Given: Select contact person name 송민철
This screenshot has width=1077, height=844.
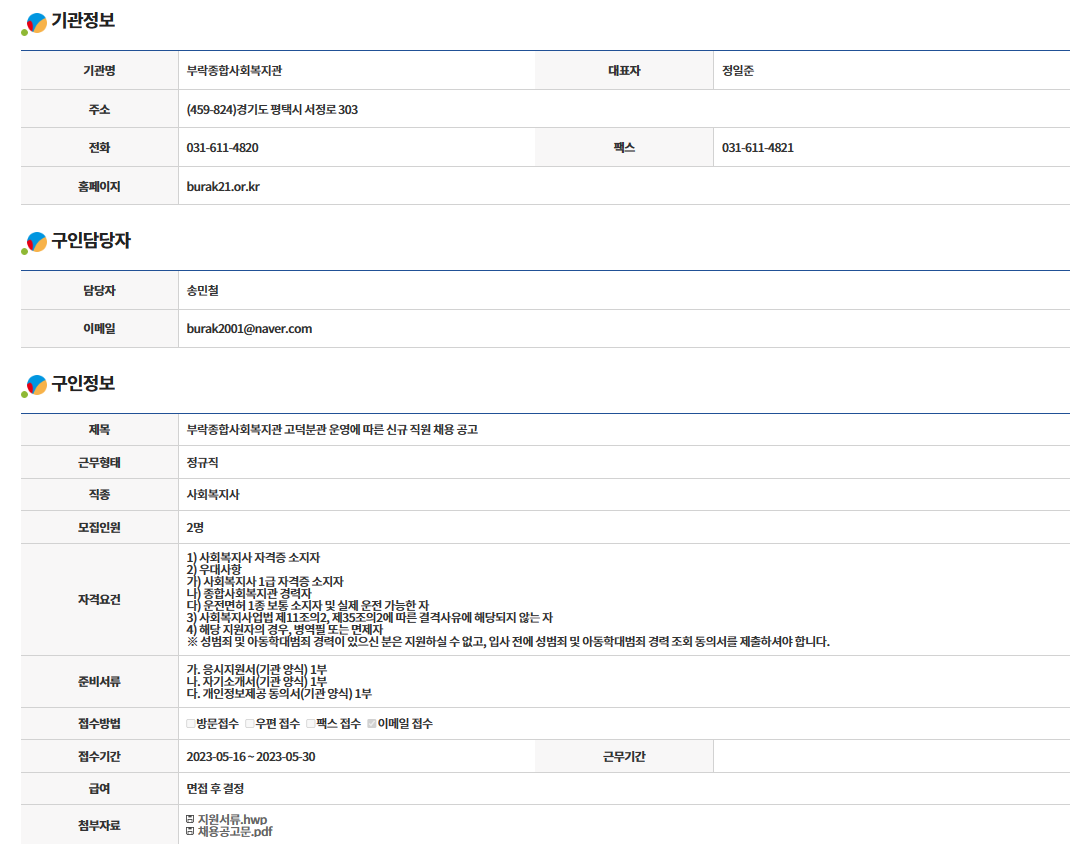Looking at the screenshot, I should (x=203, y=290).
